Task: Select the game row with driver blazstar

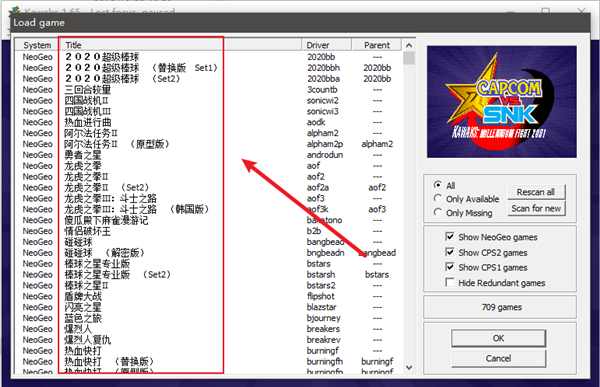Action: 209,307
